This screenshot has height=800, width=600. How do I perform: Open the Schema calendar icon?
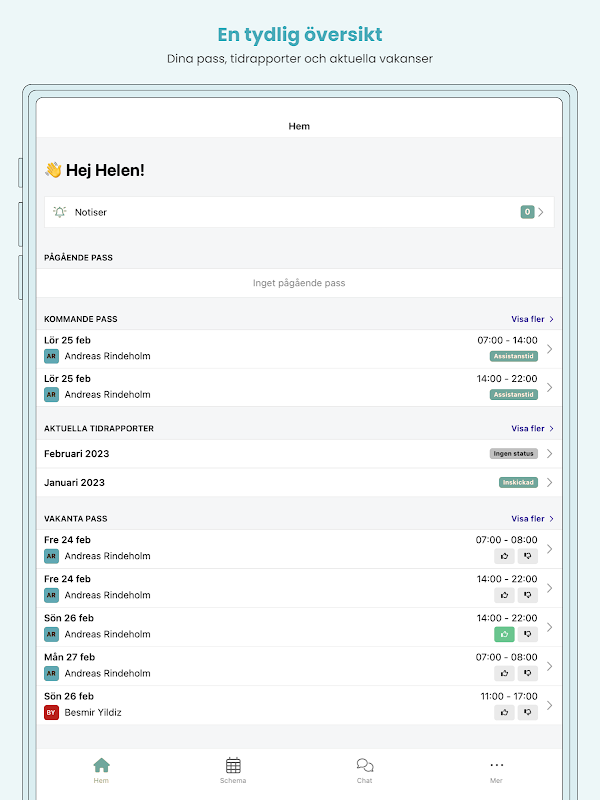[x=233, y=766]
